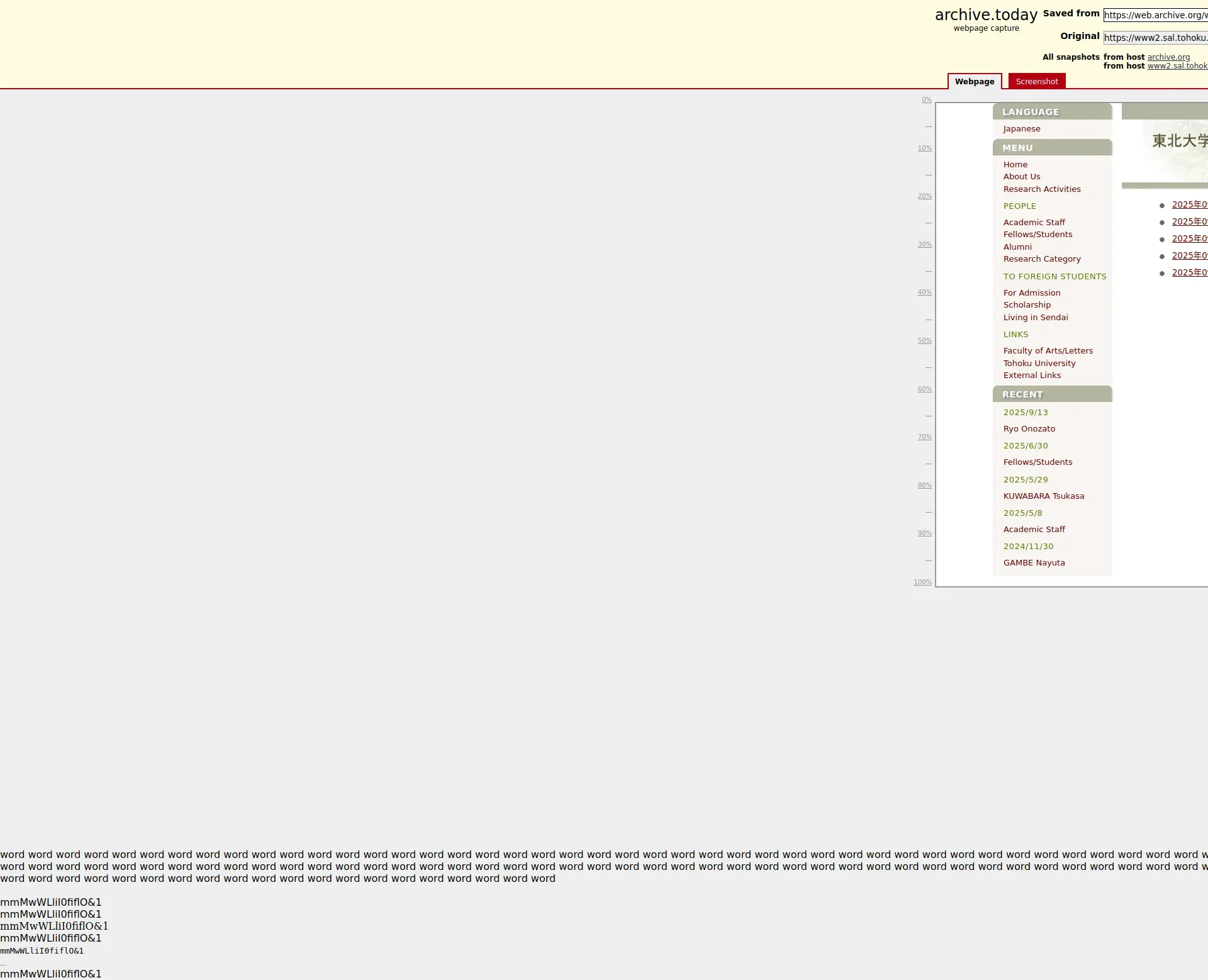Screen dimensions: 1208x980
Task: Open the www2.sal.tohoku host snapshots link
Action: pos(1177,66)
